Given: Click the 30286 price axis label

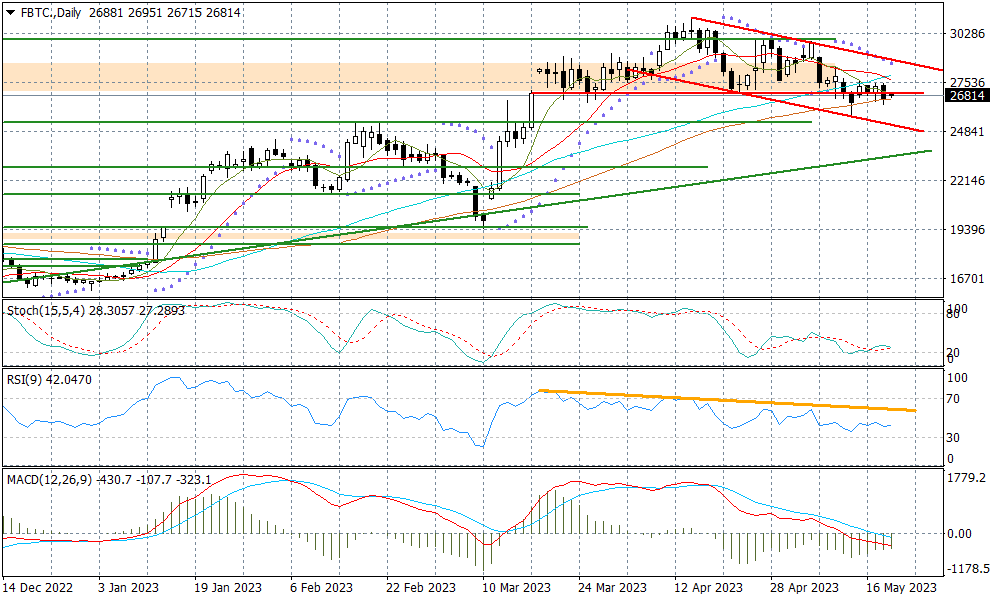Looking at the screenshot, I should pyautogui.click(x=967, y=33).
